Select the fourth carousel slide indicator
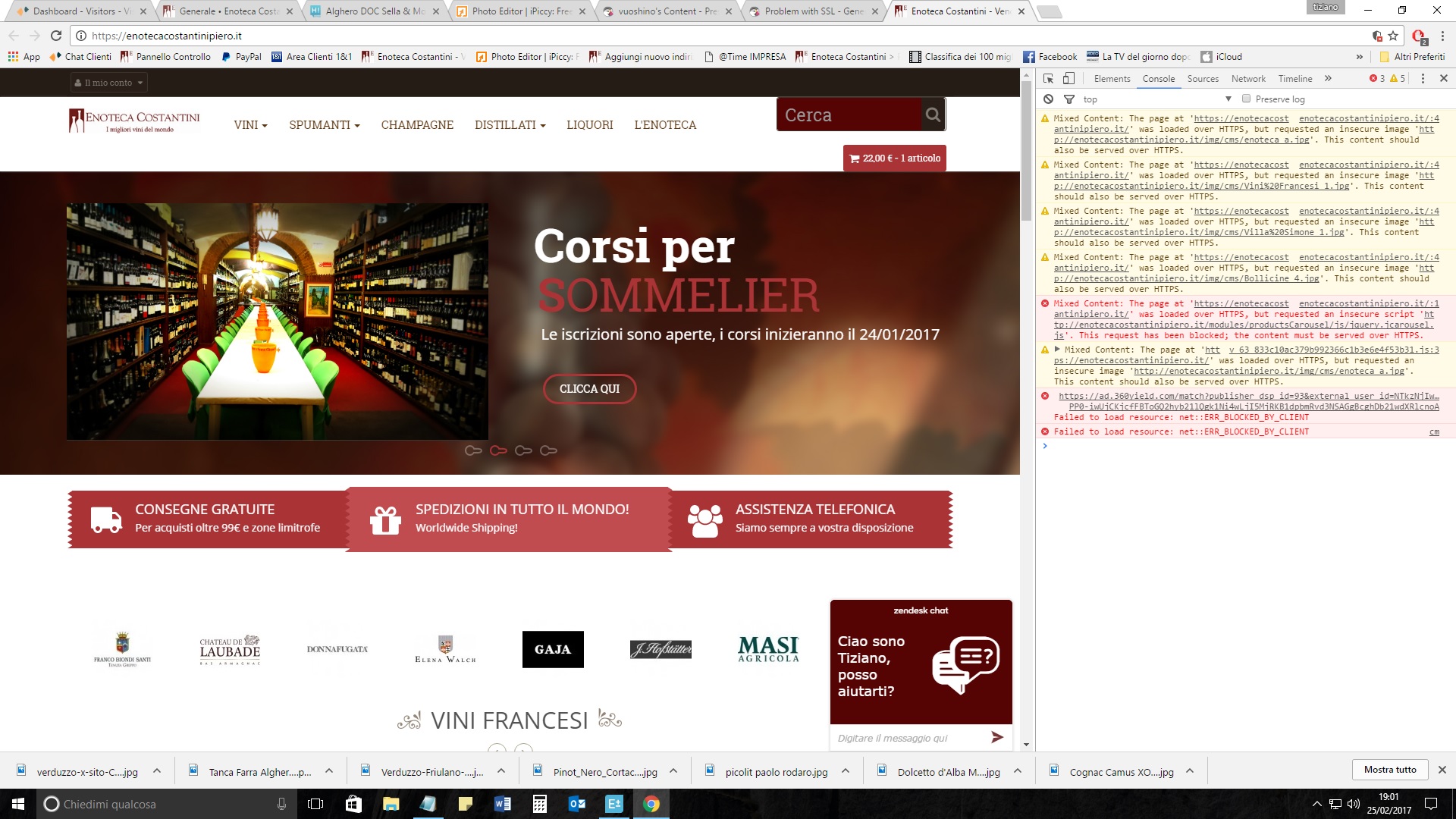 coord(548,450)
